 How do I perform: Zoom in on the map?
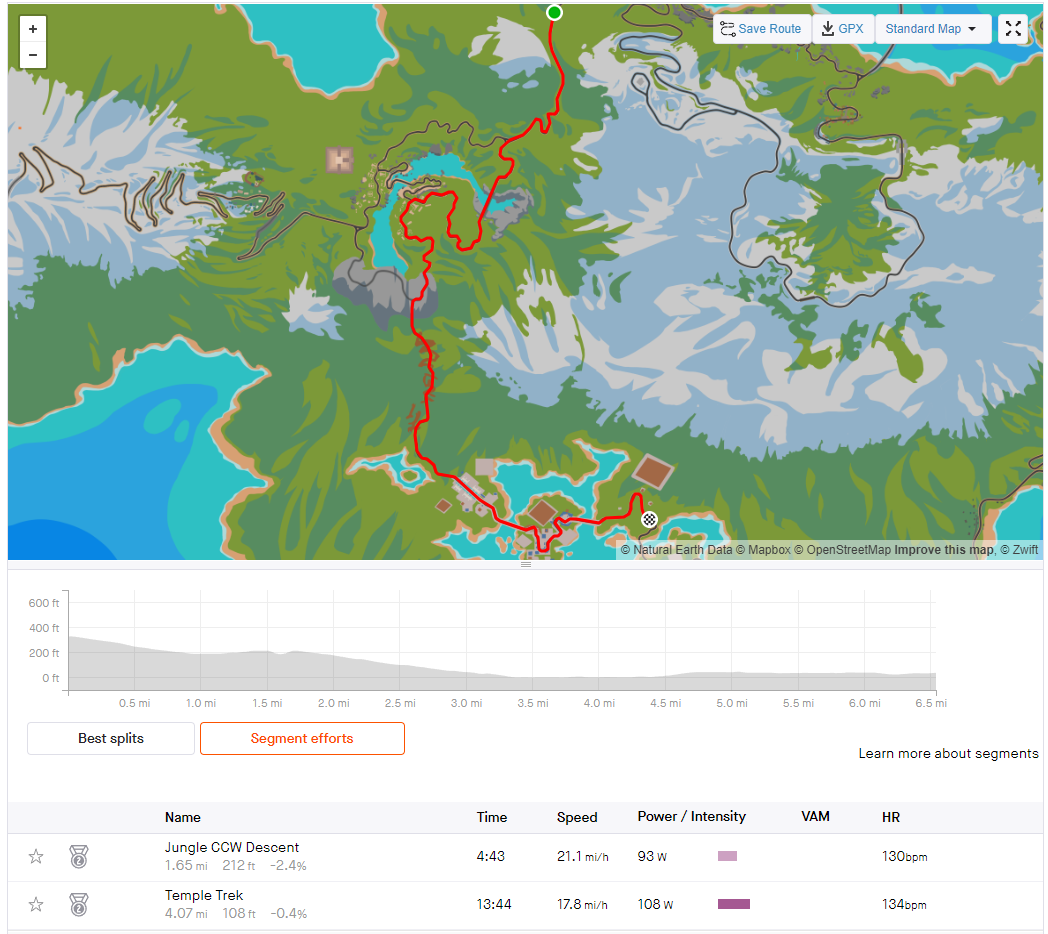click(x=33, y=29)
